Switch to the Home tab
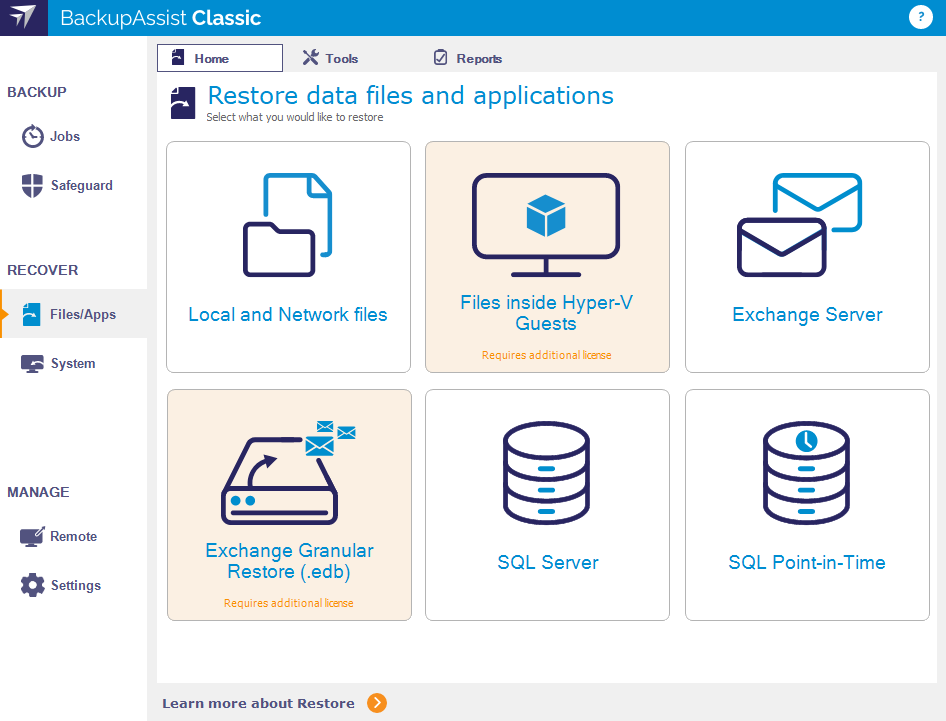This screenshot has height=721, width=946. (x=220, y=58)
